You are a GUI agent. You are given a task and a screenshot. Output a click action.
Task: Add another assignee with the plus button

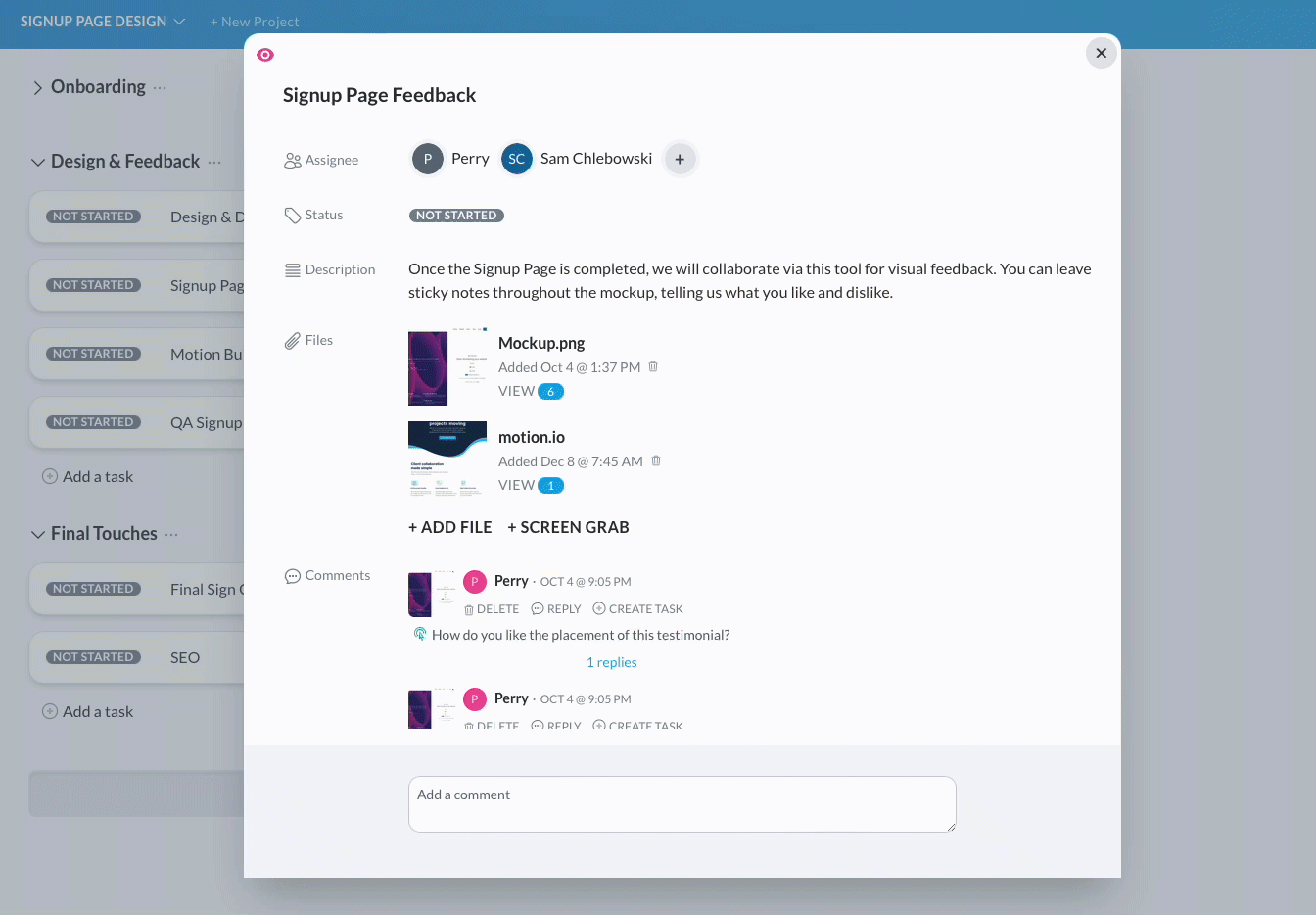tap(680, 159)
